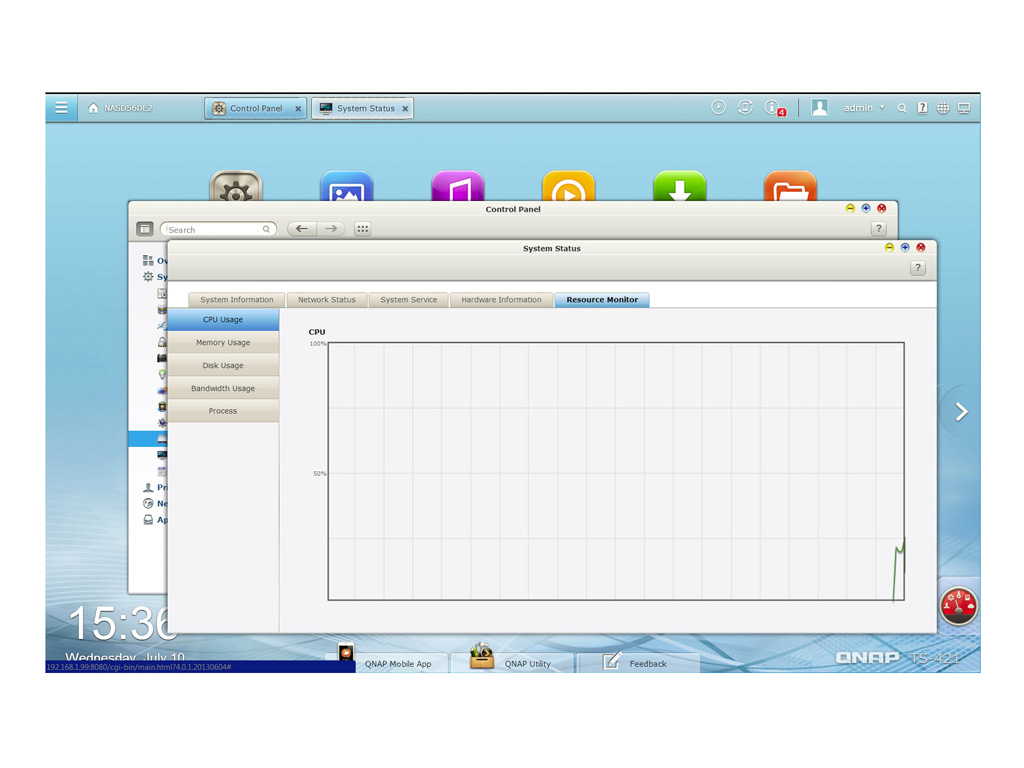
Task: Open Control Panel help button
Action: tap(879, 229)
